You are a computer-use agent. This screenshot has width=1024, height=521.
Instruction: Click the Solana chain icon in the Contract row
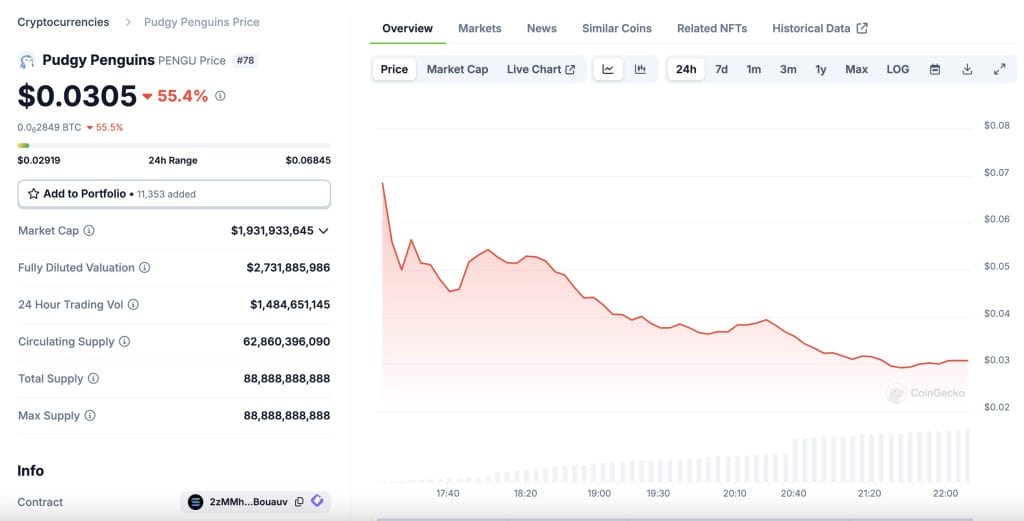coord(195,502)
